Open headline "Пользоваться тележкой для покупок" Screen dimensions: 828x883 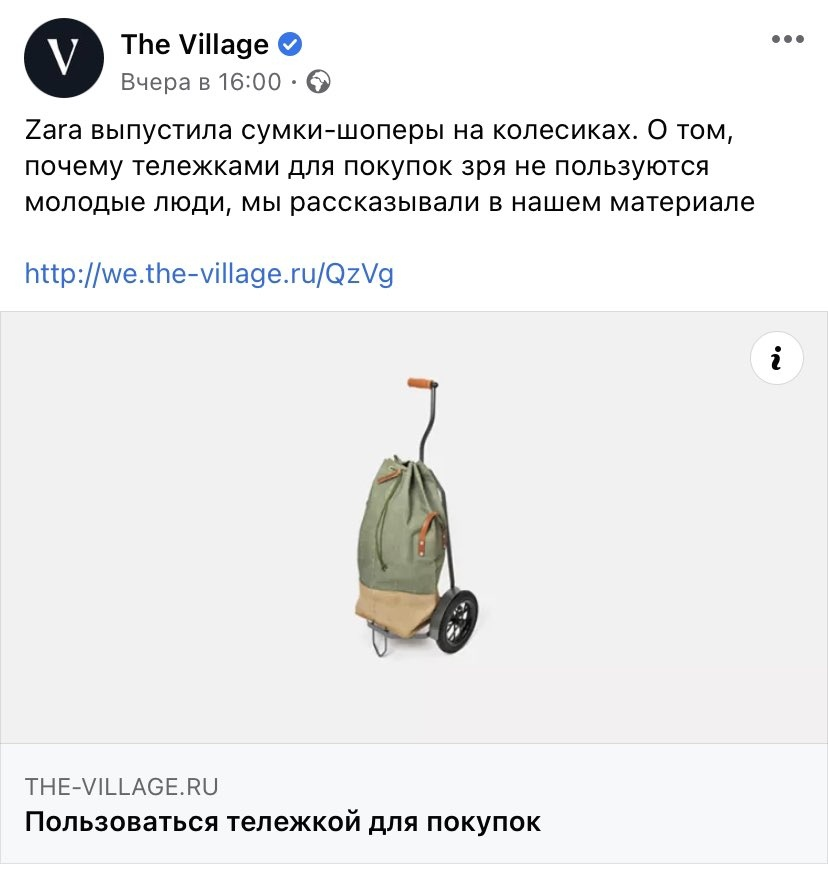pos(283,822)
